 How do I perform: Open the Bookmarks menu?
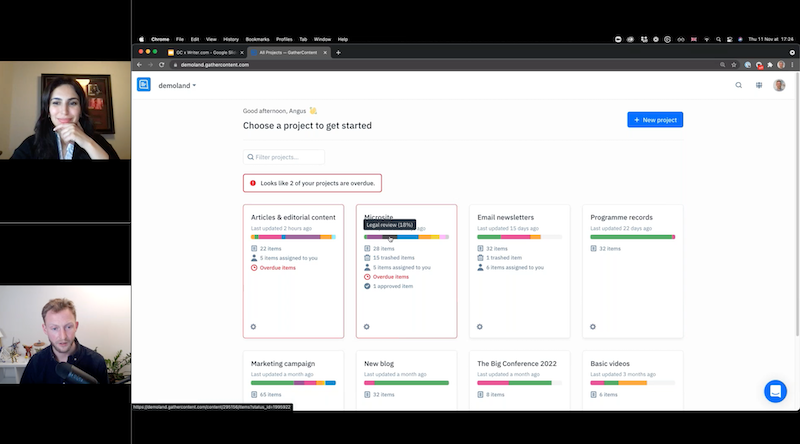pyautogui.click(x=257, y=39)
